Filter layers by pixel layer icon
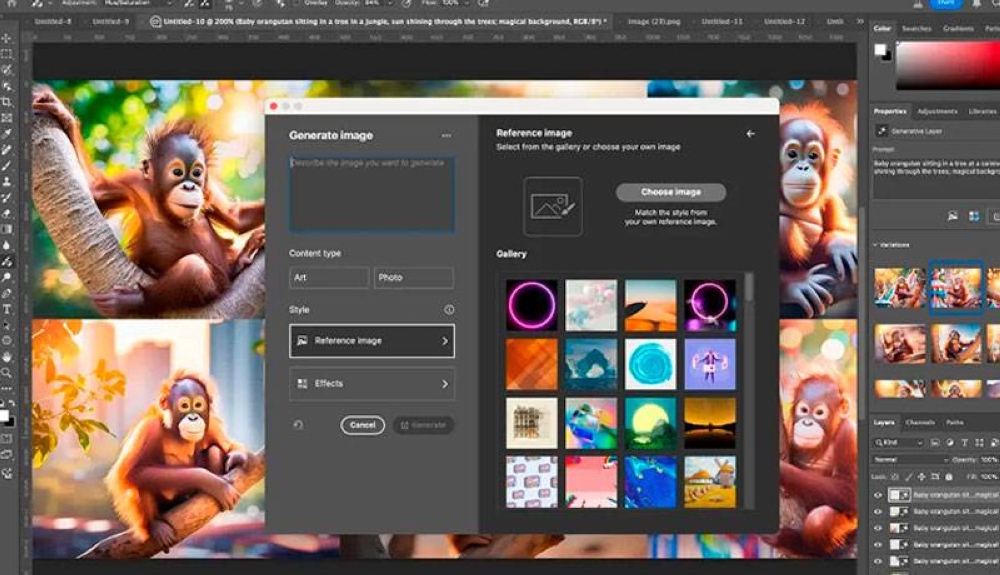 (x=935, y=442)
